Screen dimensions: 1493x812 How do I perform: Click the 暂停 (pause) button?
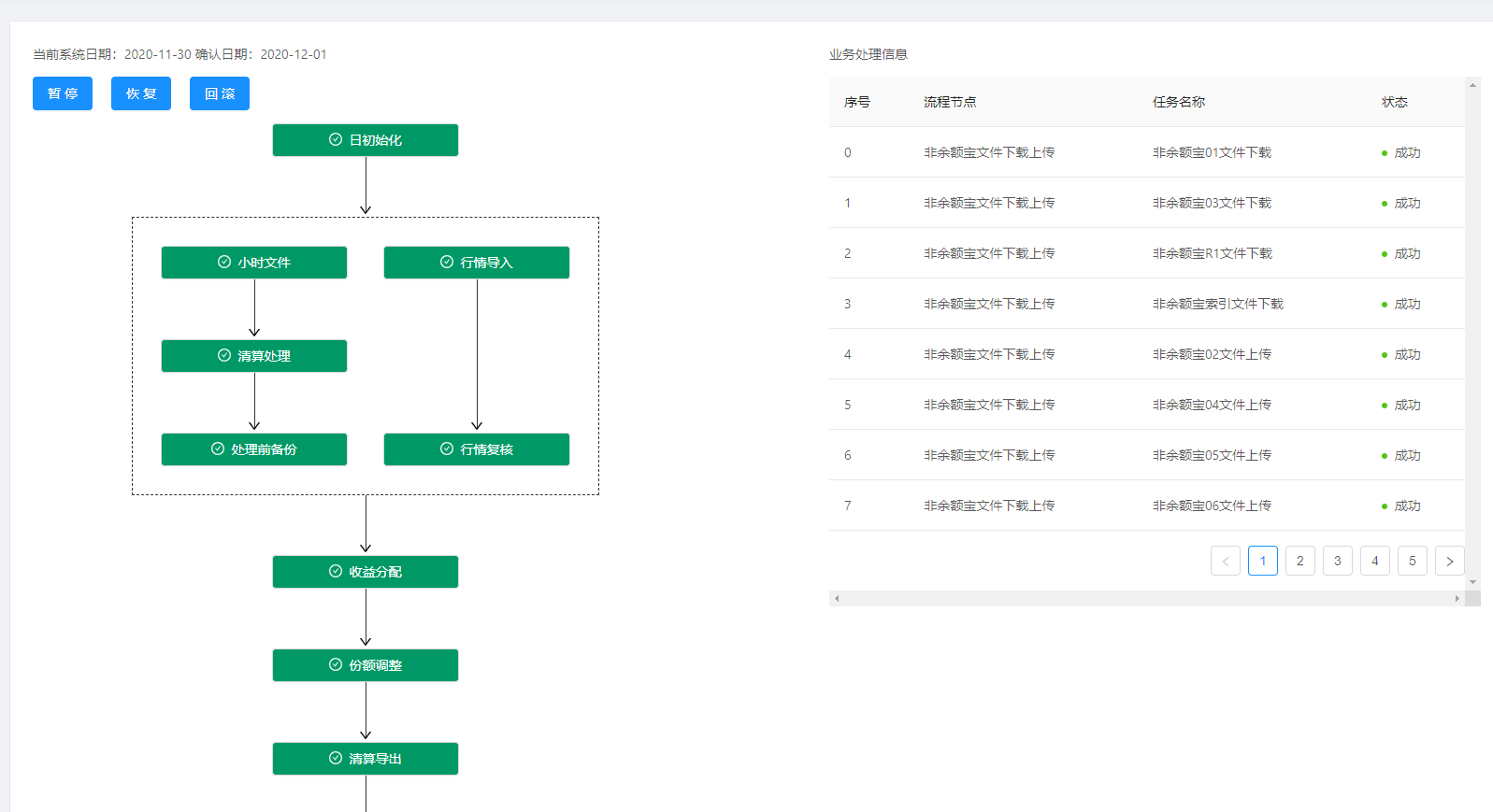coord(63,93)
